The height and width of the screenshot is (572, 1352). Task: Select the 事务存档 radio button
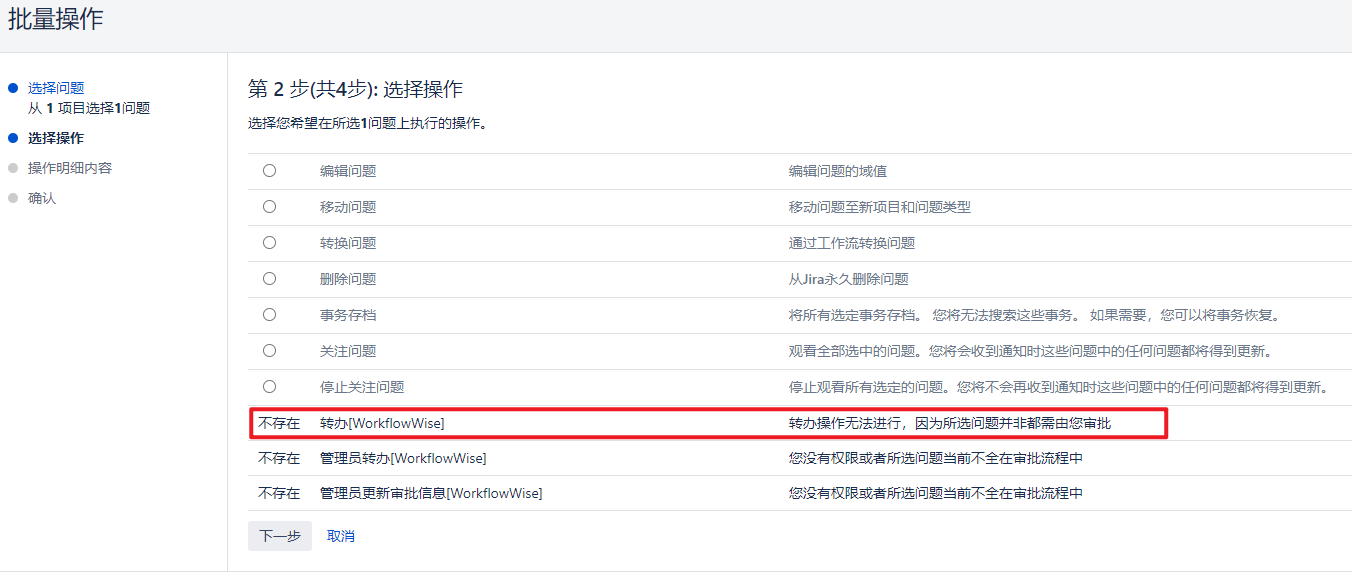pos(269,315)
